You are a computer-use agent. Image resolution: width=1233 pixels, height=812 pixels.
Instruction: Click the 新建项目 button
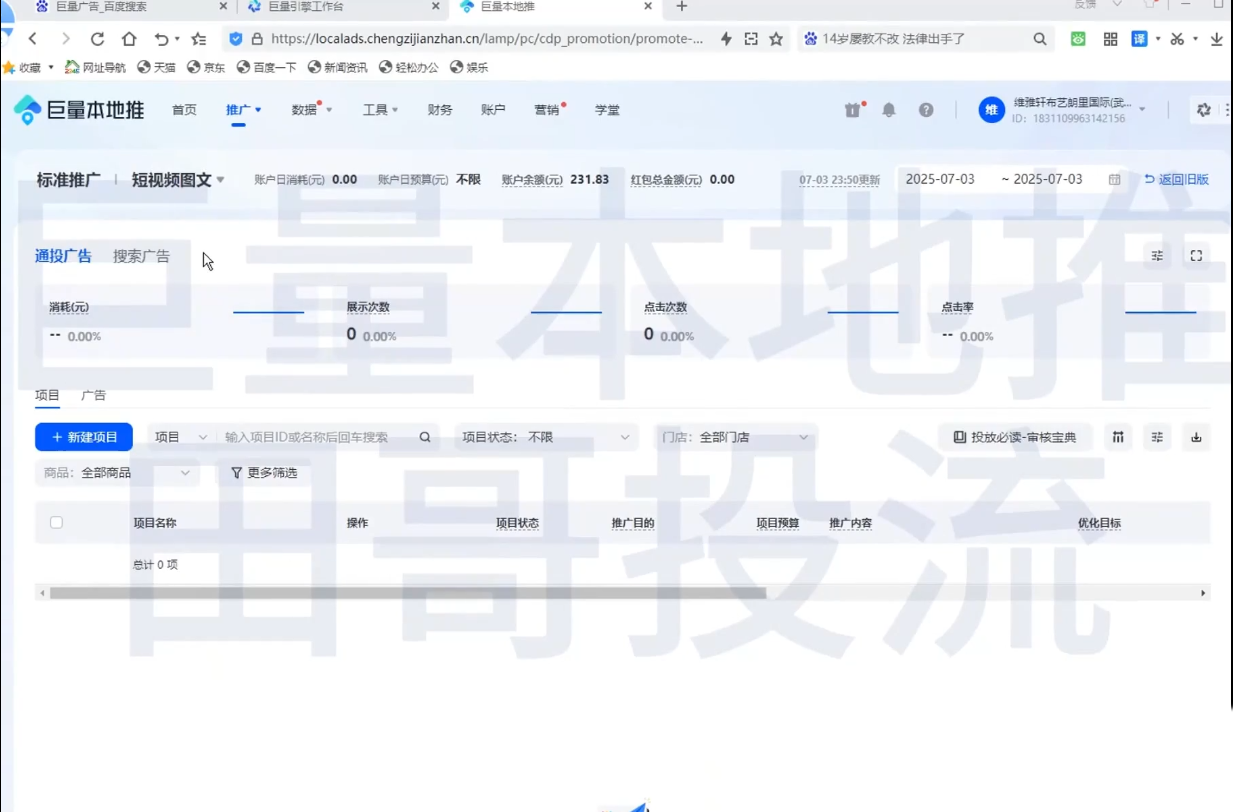84,437
